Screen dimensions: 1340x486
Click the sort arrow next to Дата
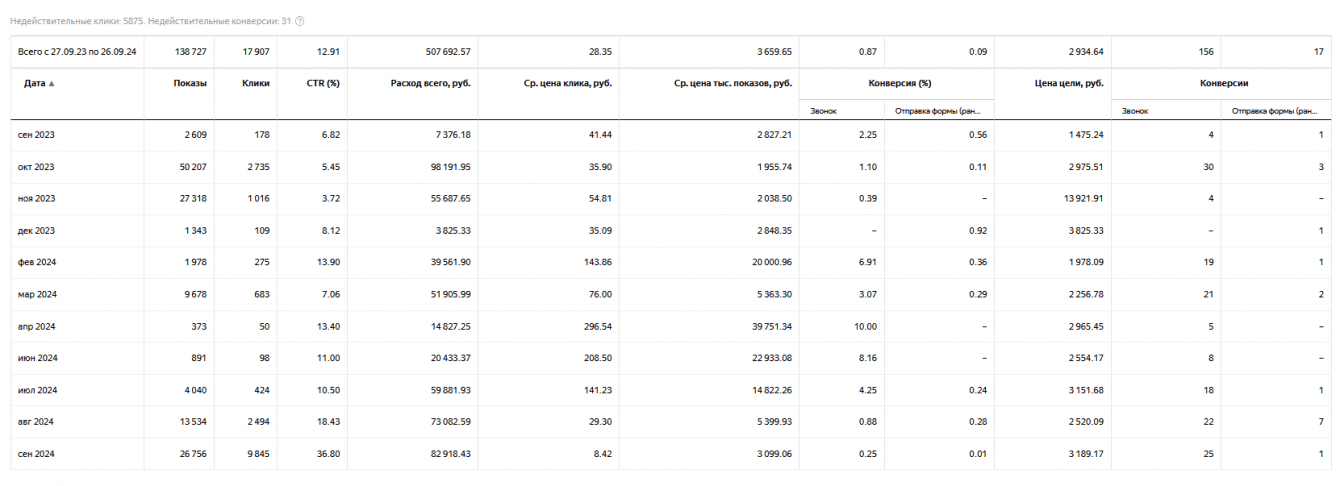(x=52, y=84)
